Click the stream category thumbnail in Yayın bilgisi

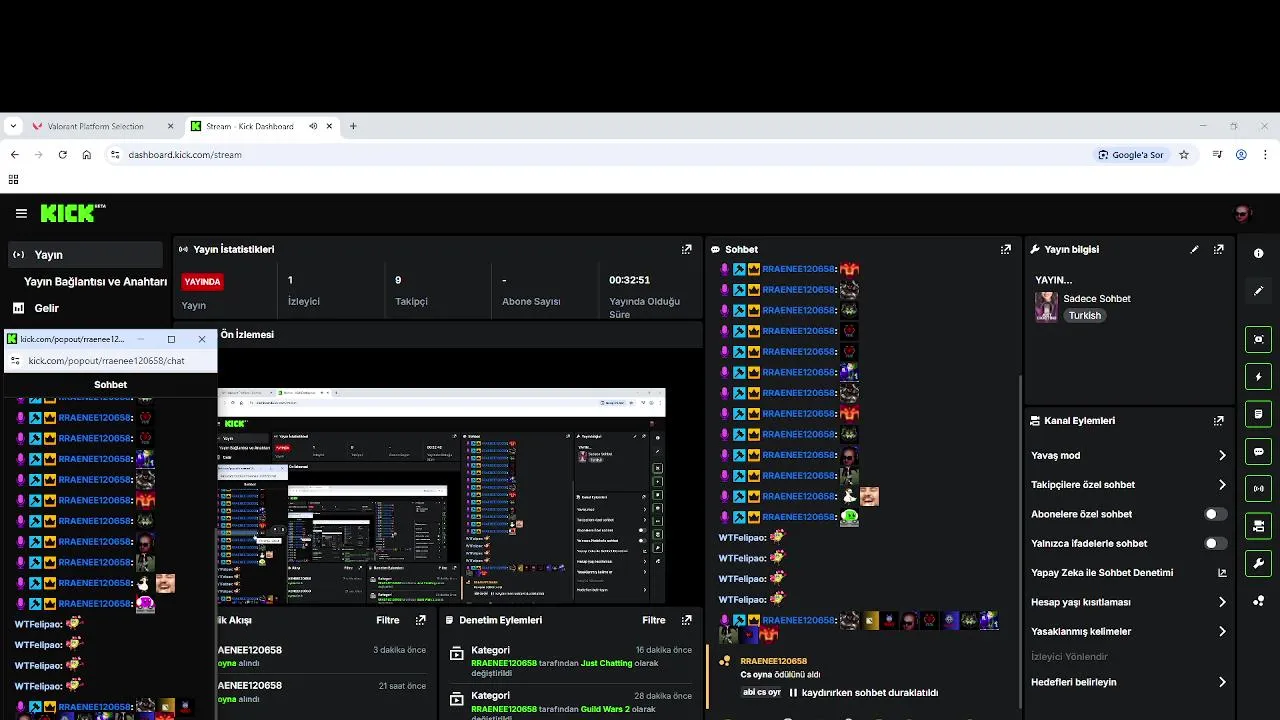pyautogui.click(x=1046, y=306)
